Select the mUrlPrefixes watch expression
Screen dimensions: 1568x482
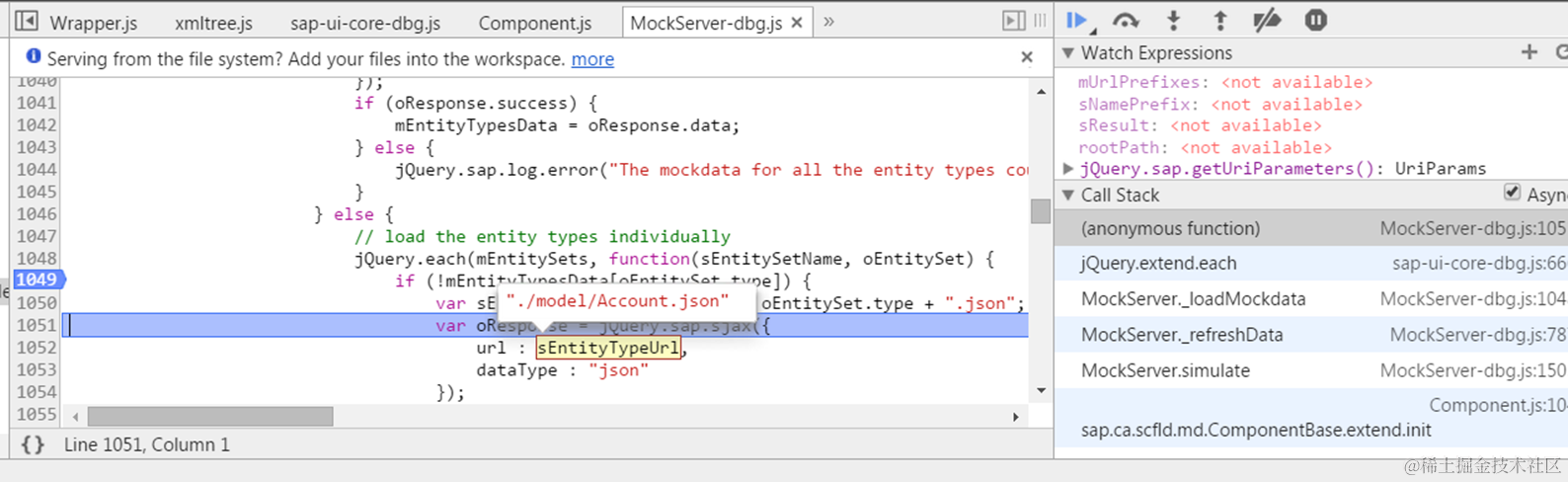coord(1224,82)
